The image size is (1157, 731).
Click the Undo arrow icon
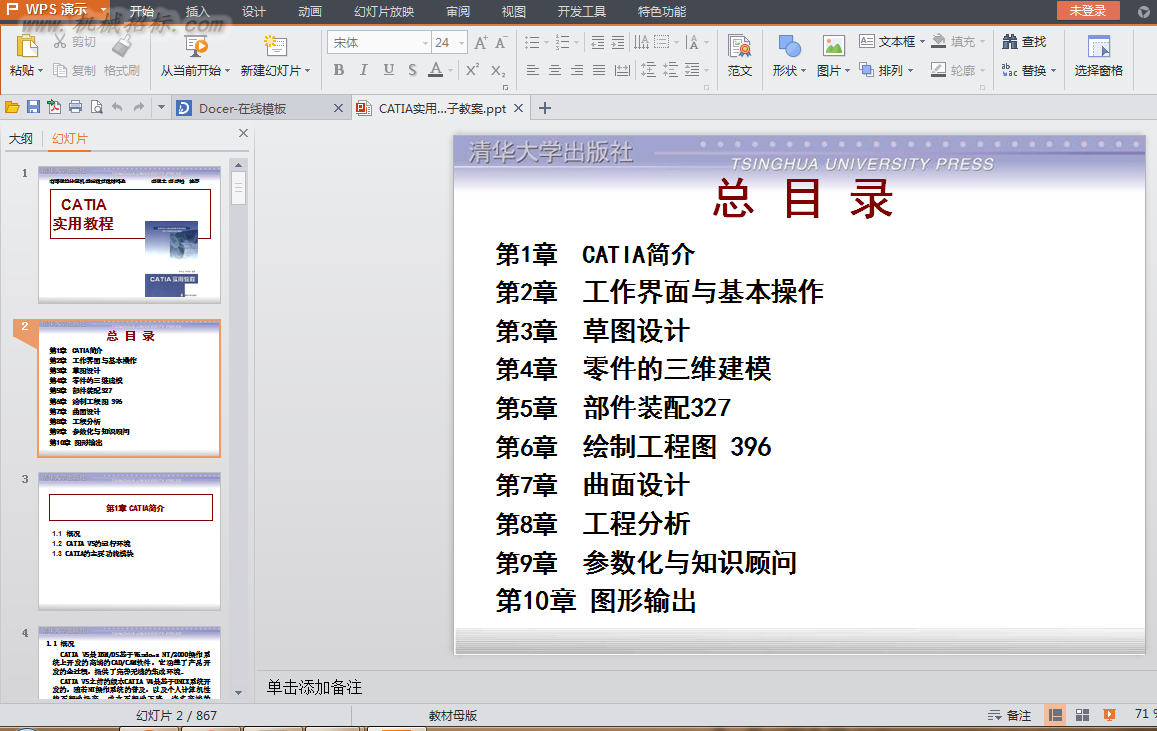[x=117, y=108]
